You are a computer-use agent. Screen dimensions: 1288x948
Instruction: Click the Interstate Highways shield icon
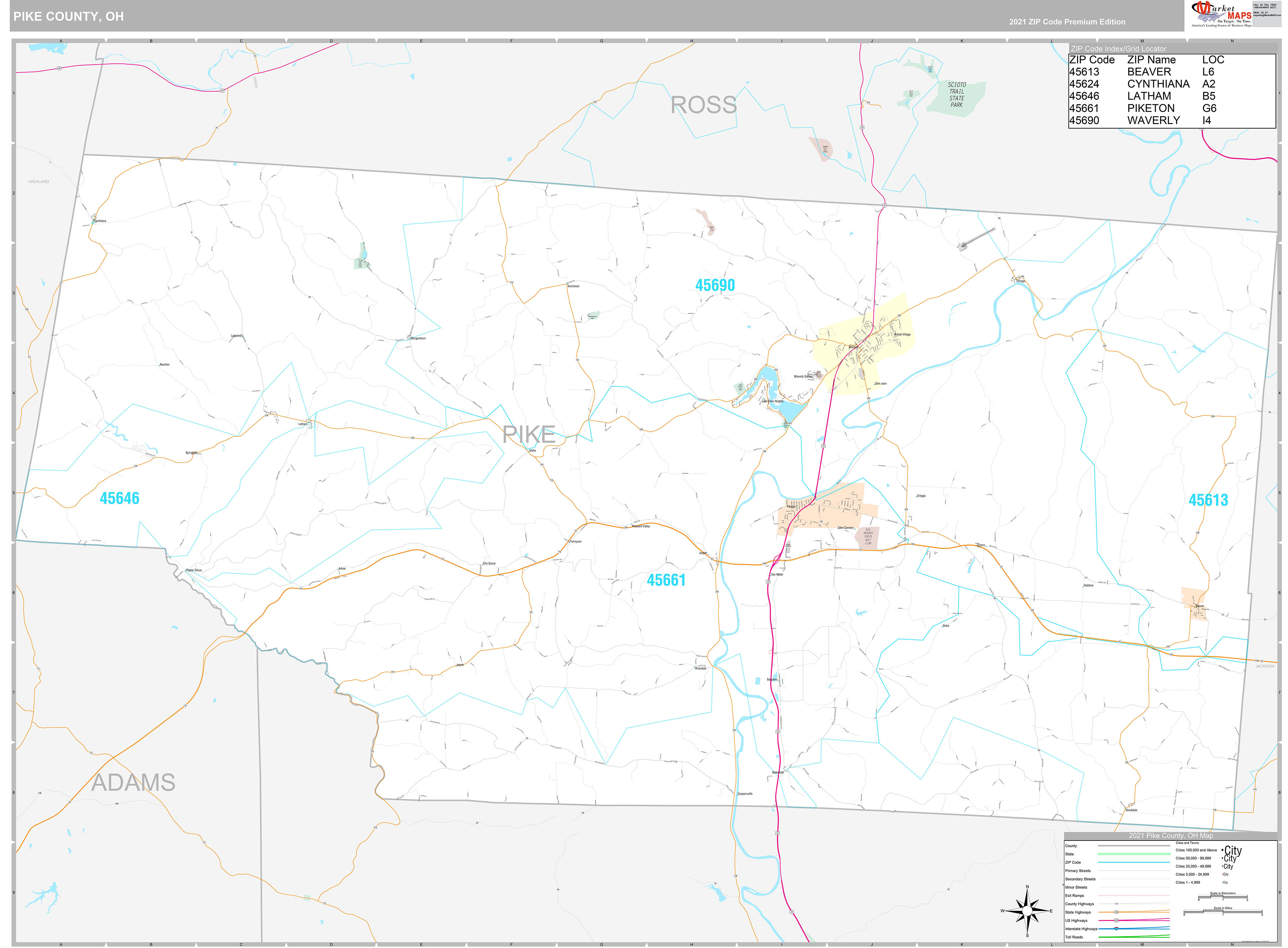pyautogui.click(x=1116, y=929)
